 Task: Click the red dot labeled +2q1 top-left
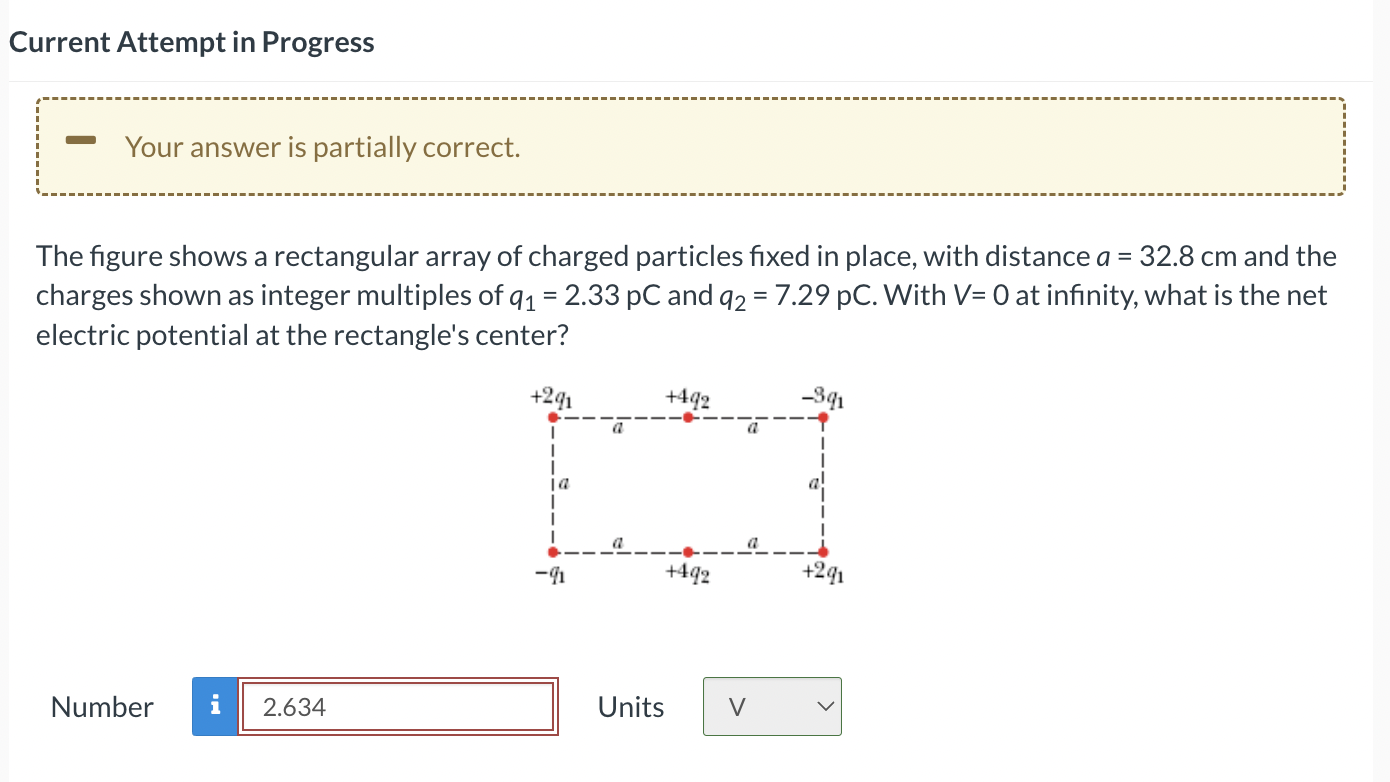pyautogui.click(x=551, y=417)
